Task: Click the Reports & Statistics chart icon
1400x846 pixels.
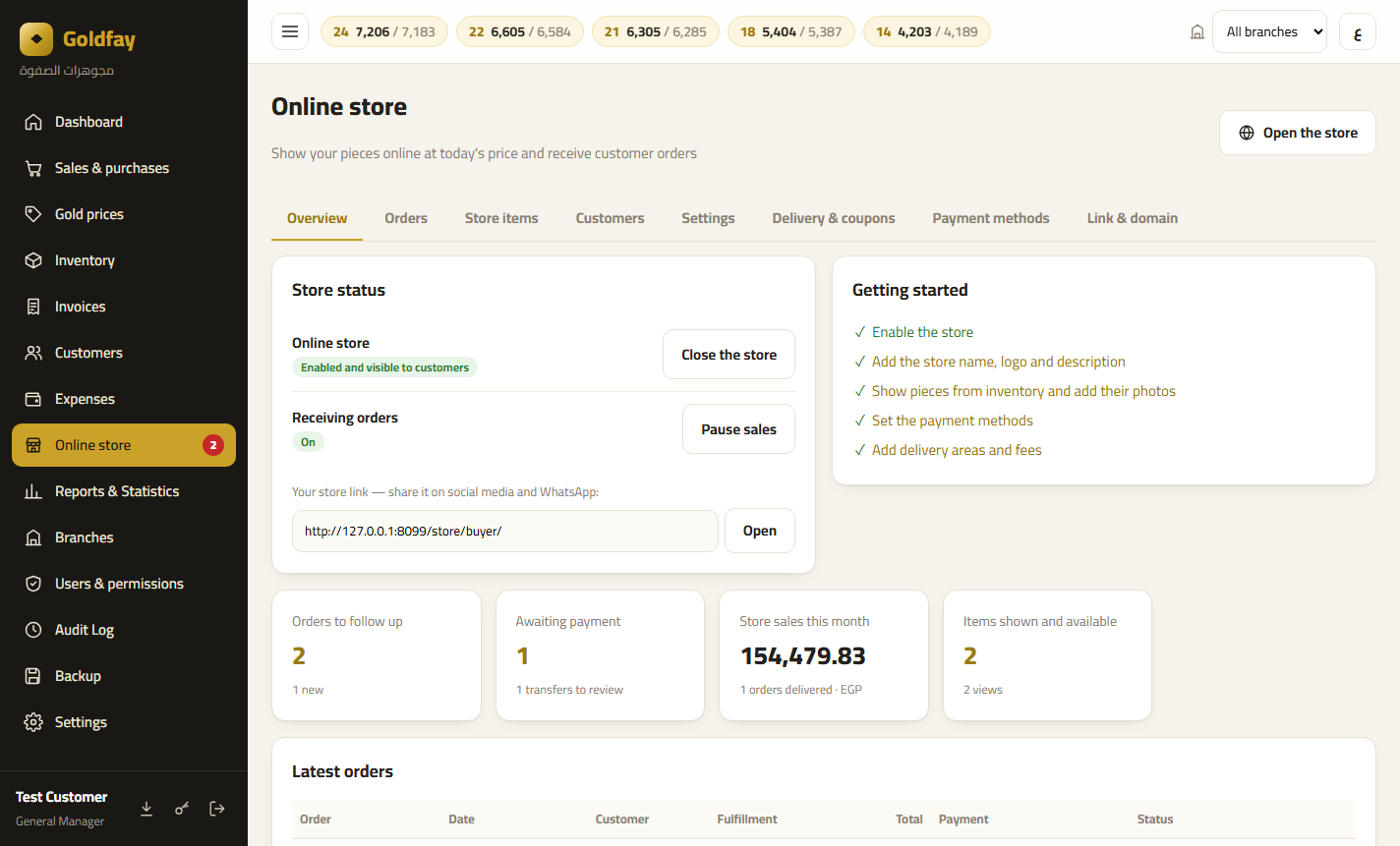Action: coord(33,491)
